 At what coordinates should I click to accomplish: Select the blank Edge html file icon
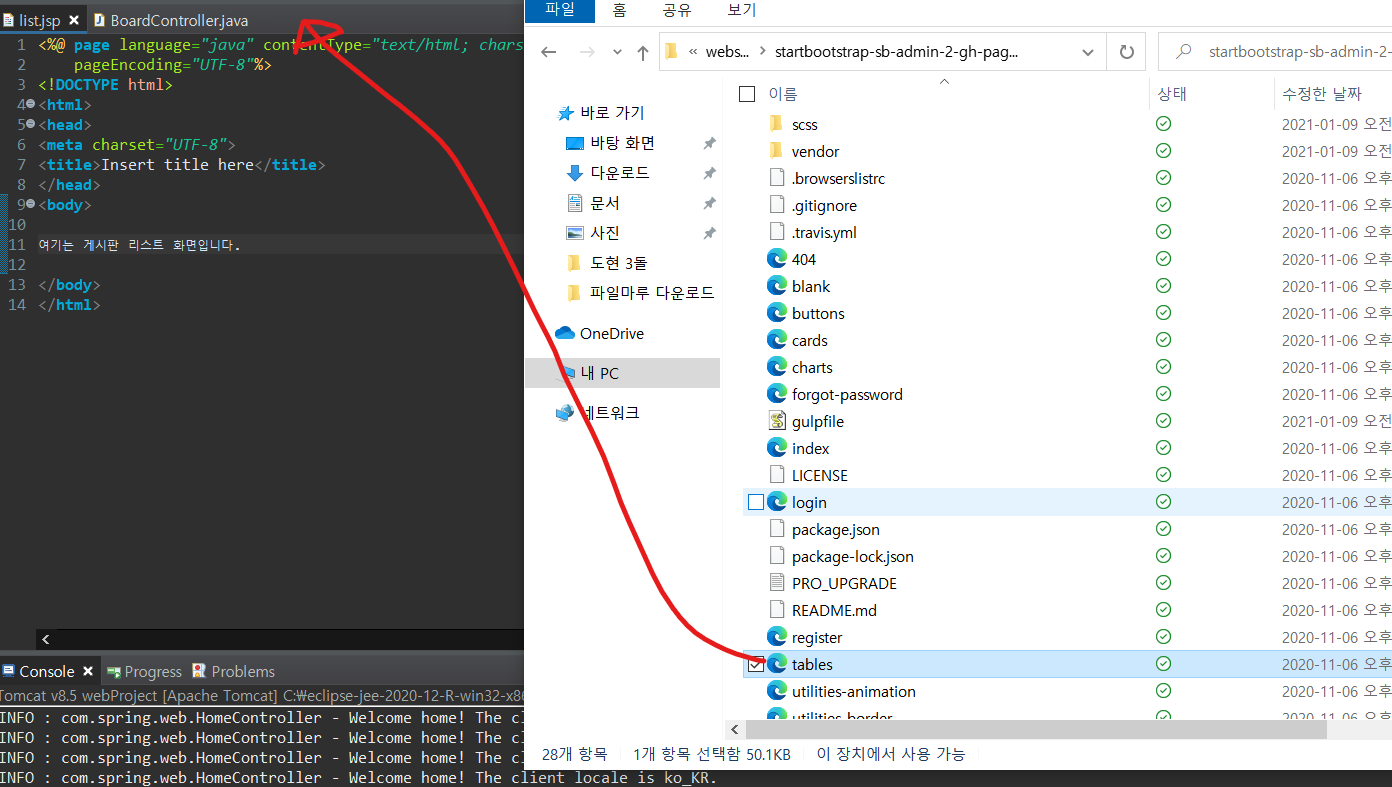[x=777, y=286]
